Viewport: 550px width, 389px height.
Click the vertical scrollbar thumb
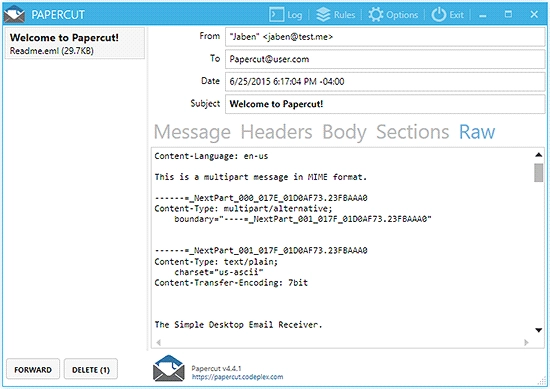click(538, 173)
